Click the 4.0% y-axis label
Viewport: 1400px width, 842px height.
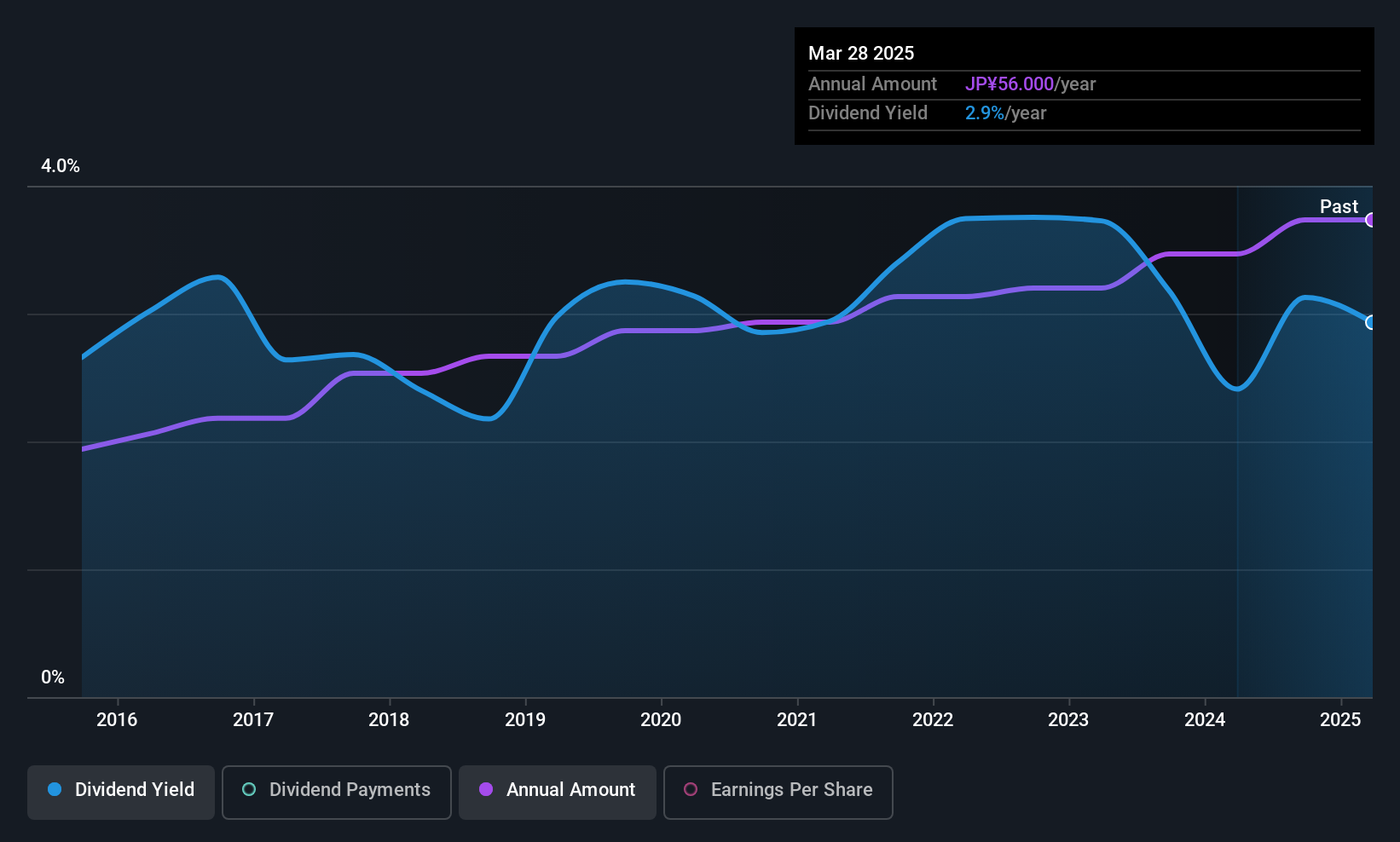[61, 166]
